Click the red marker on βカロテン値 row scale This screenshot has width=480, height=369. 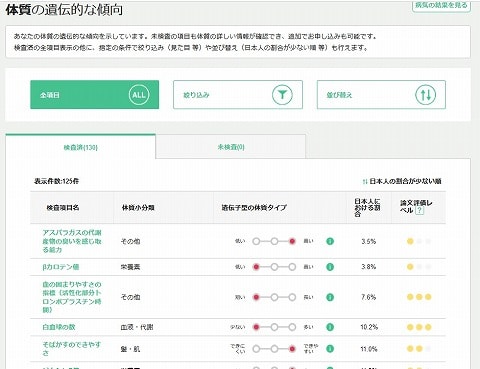[256, 267]
